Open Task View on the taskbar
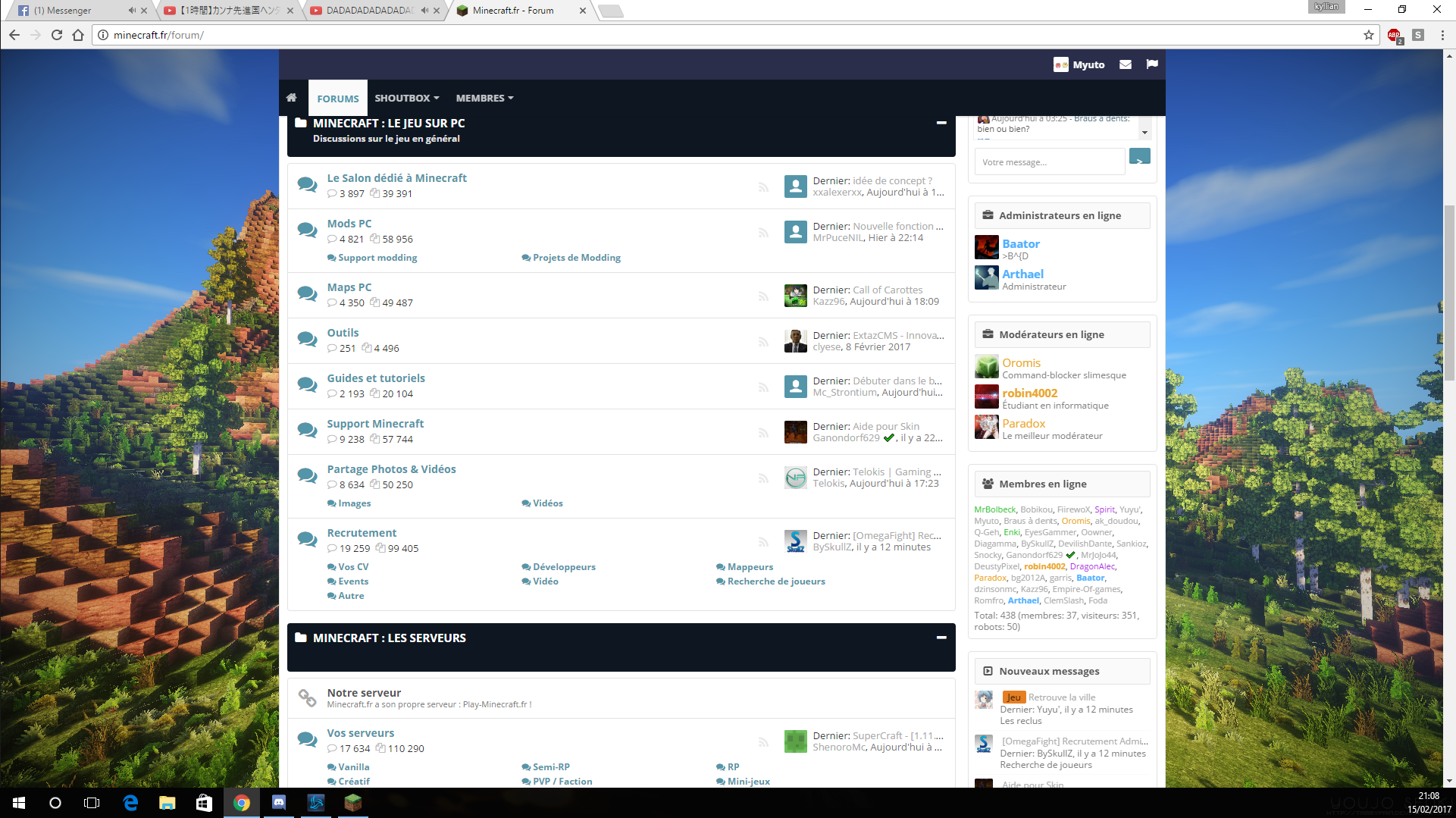1456x818 pixels. point(92,803)
